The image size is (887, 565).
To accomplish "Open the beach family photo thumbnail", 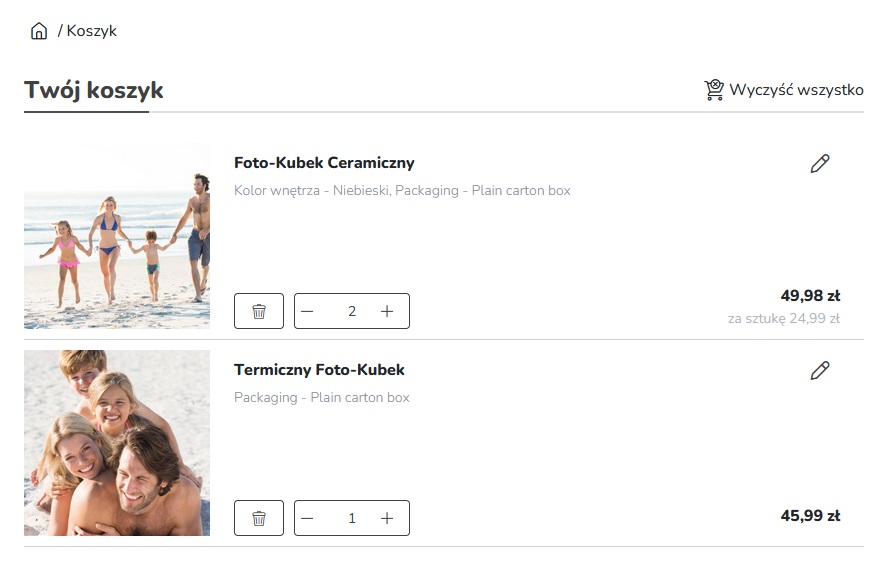I will point(117,236).
